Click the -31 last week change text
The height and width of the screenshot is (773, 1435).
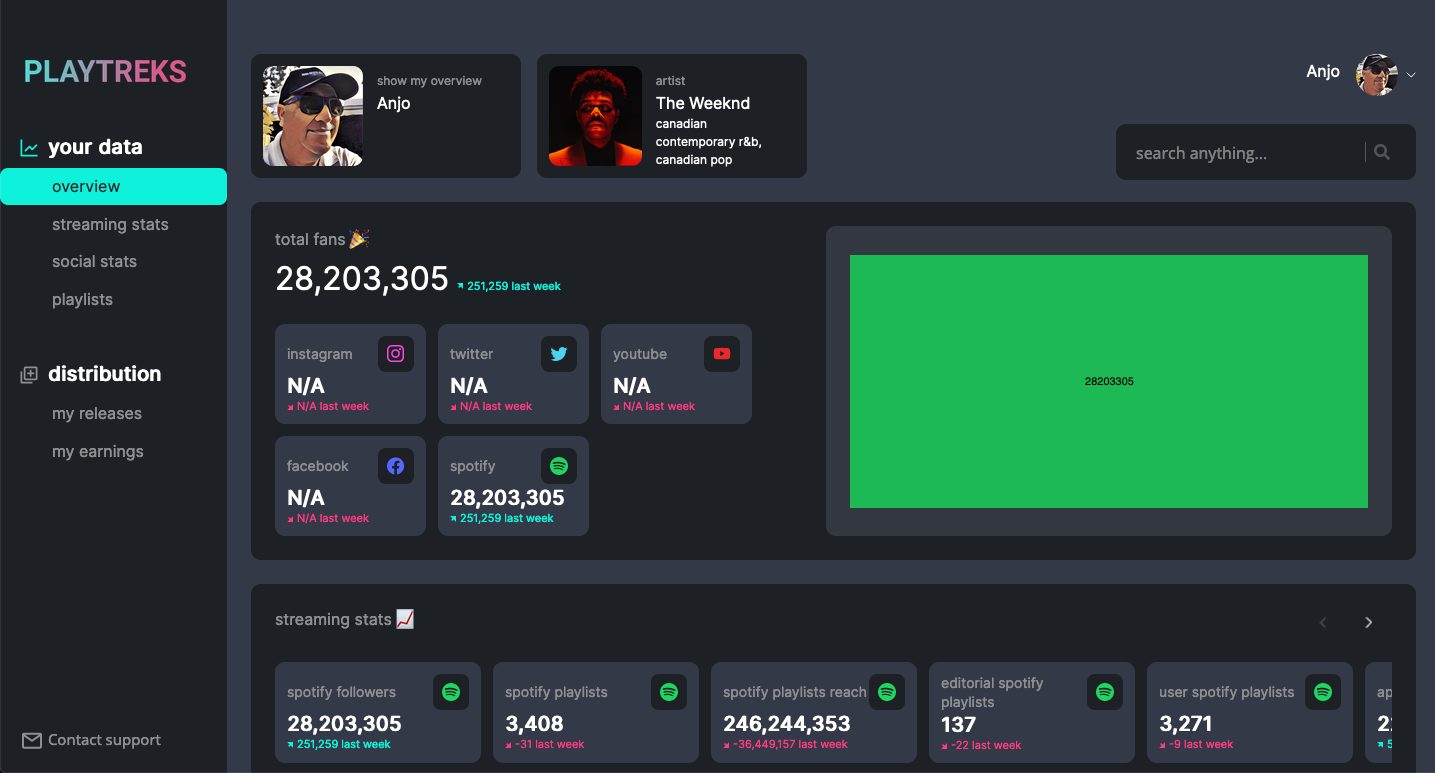pyautogui.click(x=549, y=744)
